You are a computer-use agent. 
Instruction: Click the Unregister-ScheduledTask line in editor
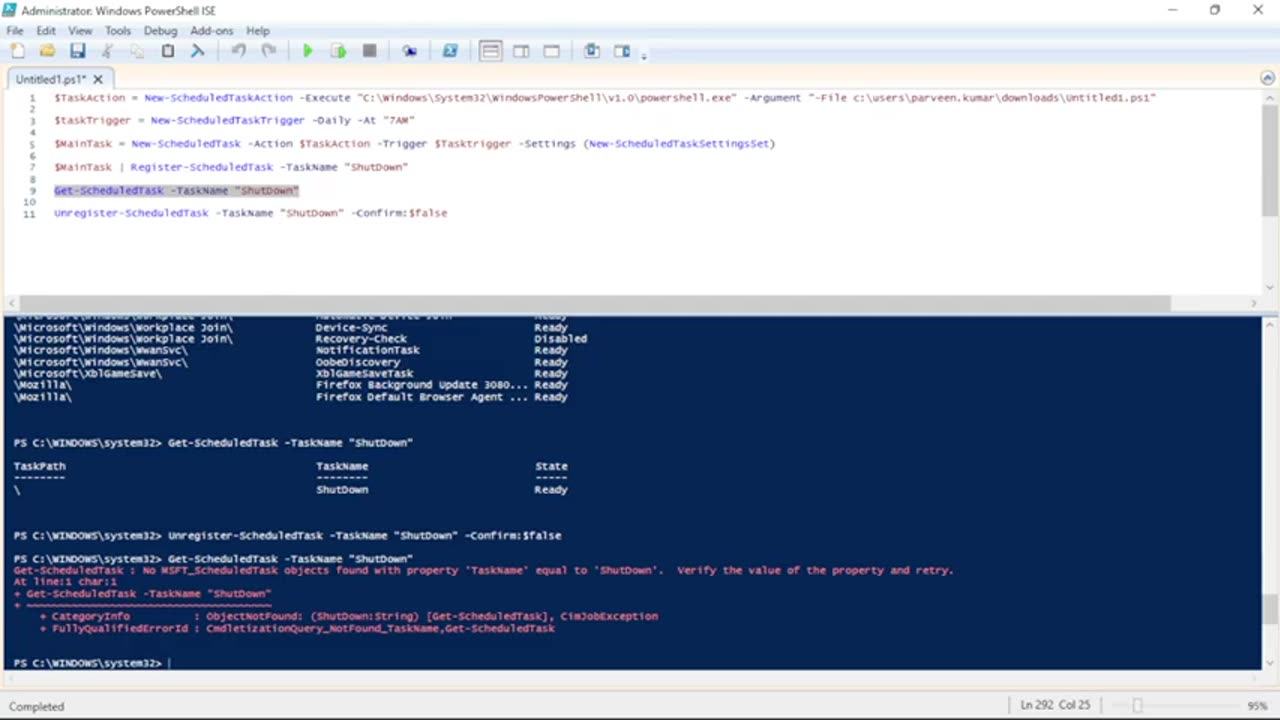pos(251,213)
